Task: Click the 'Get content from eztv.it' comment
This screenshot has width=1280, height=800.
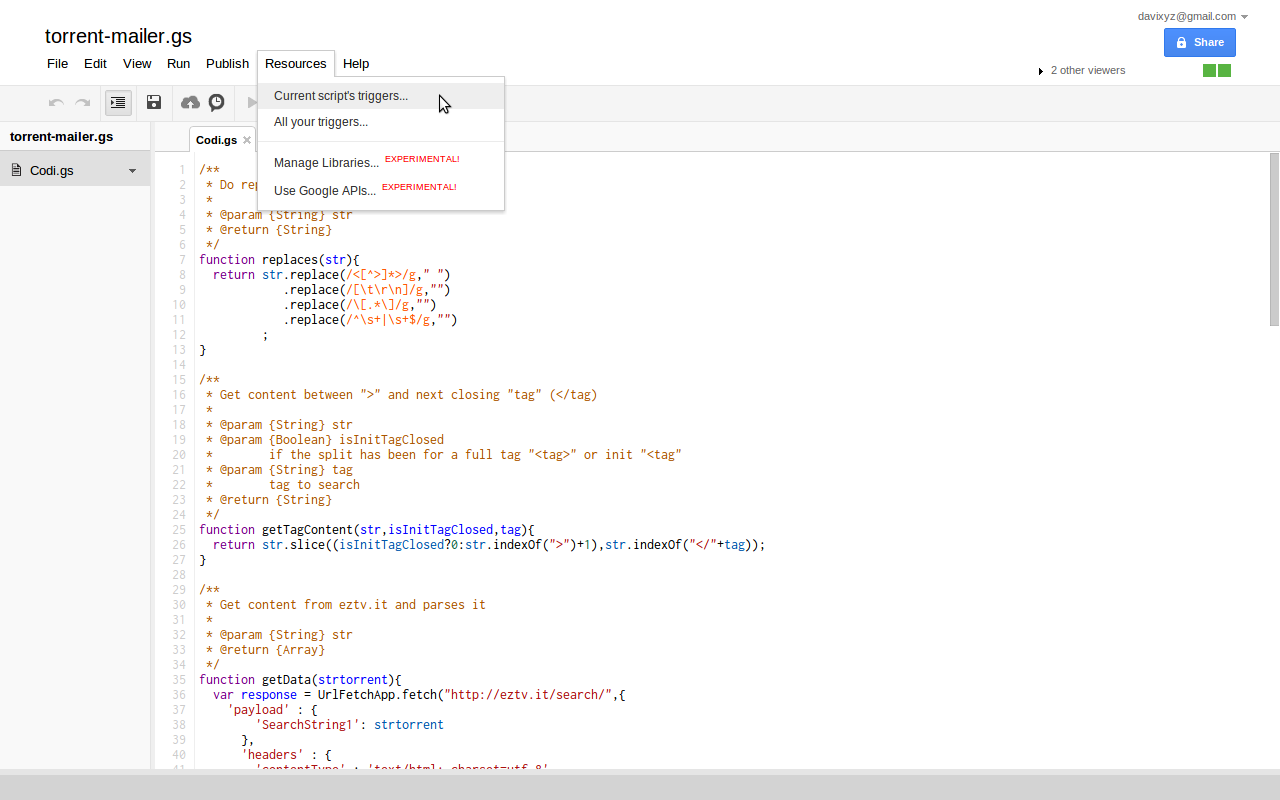Action: click(346, 605)
